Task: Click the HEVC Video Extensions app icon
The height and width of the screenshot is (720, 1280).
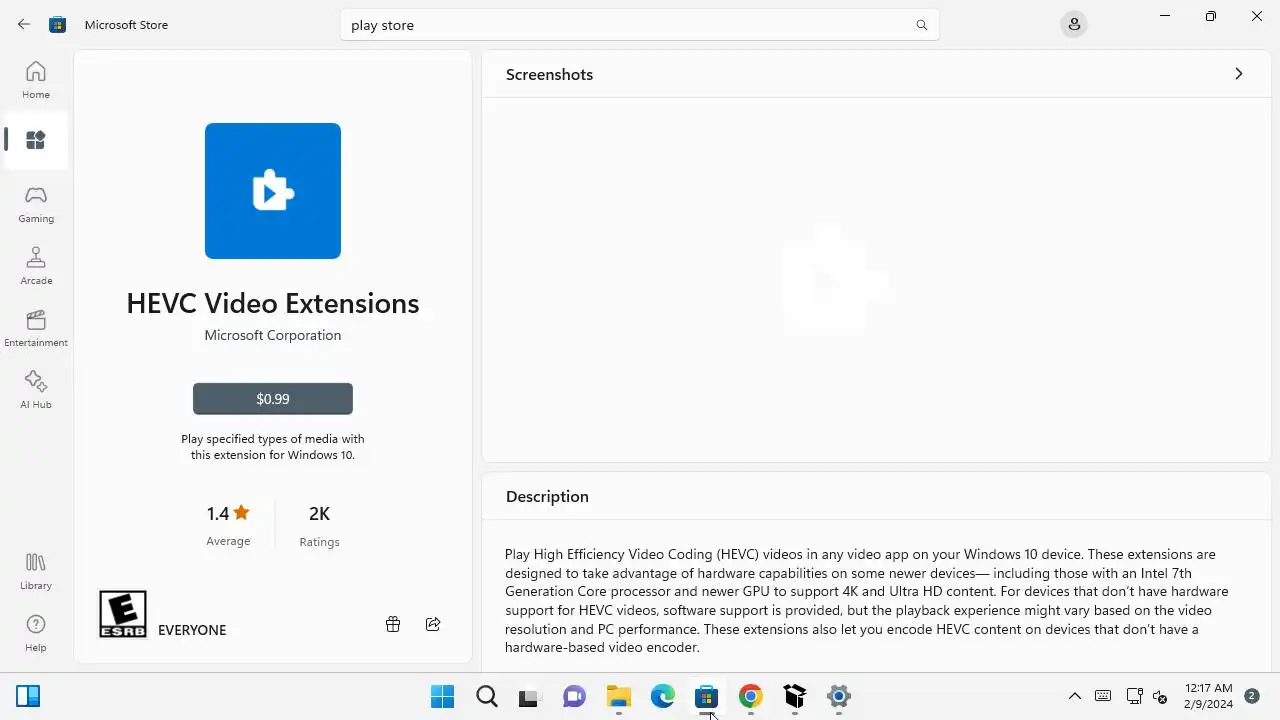Action: pos(273,191)
